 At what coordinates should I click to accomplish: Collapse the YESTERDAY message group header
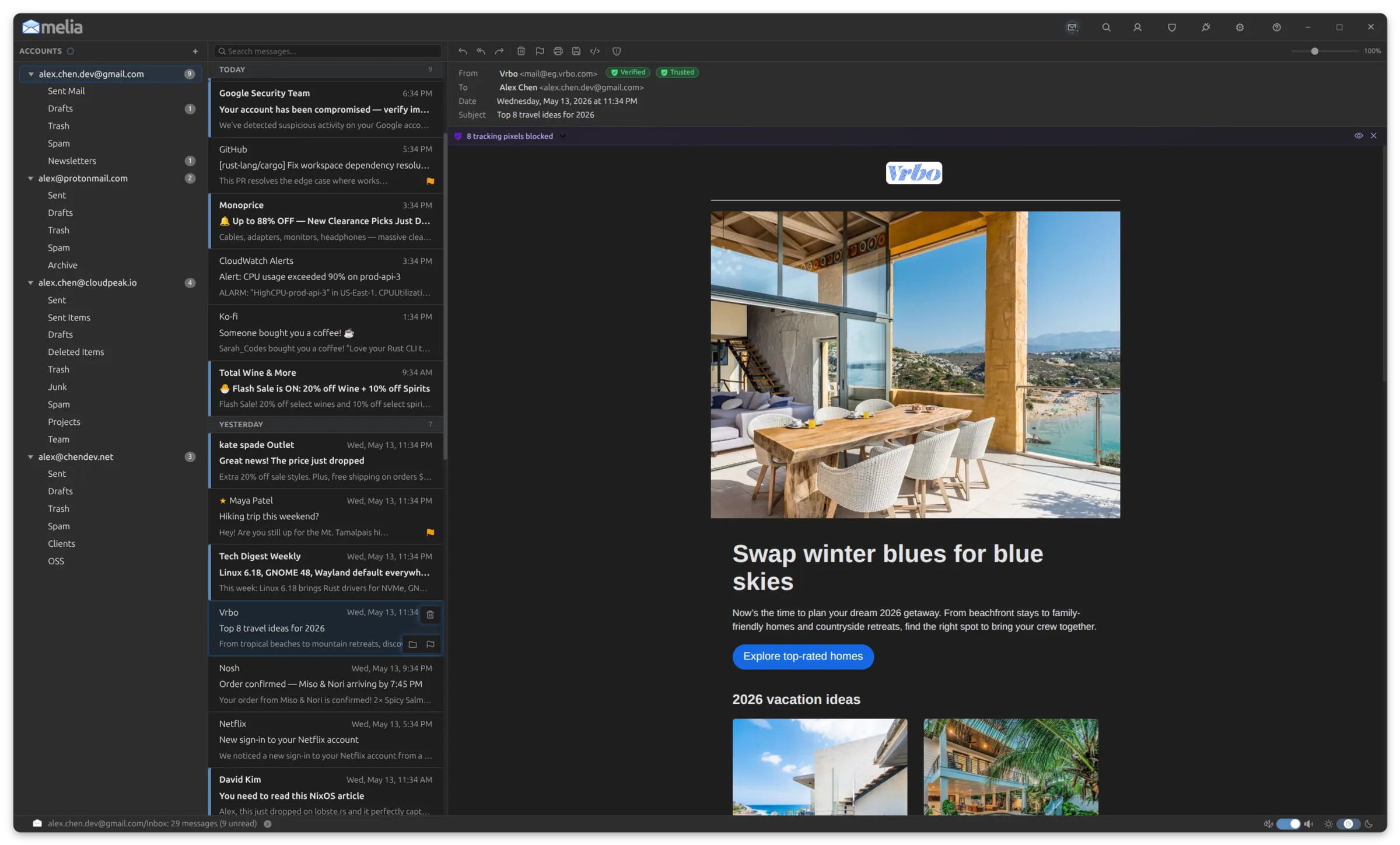click(325, 424)
